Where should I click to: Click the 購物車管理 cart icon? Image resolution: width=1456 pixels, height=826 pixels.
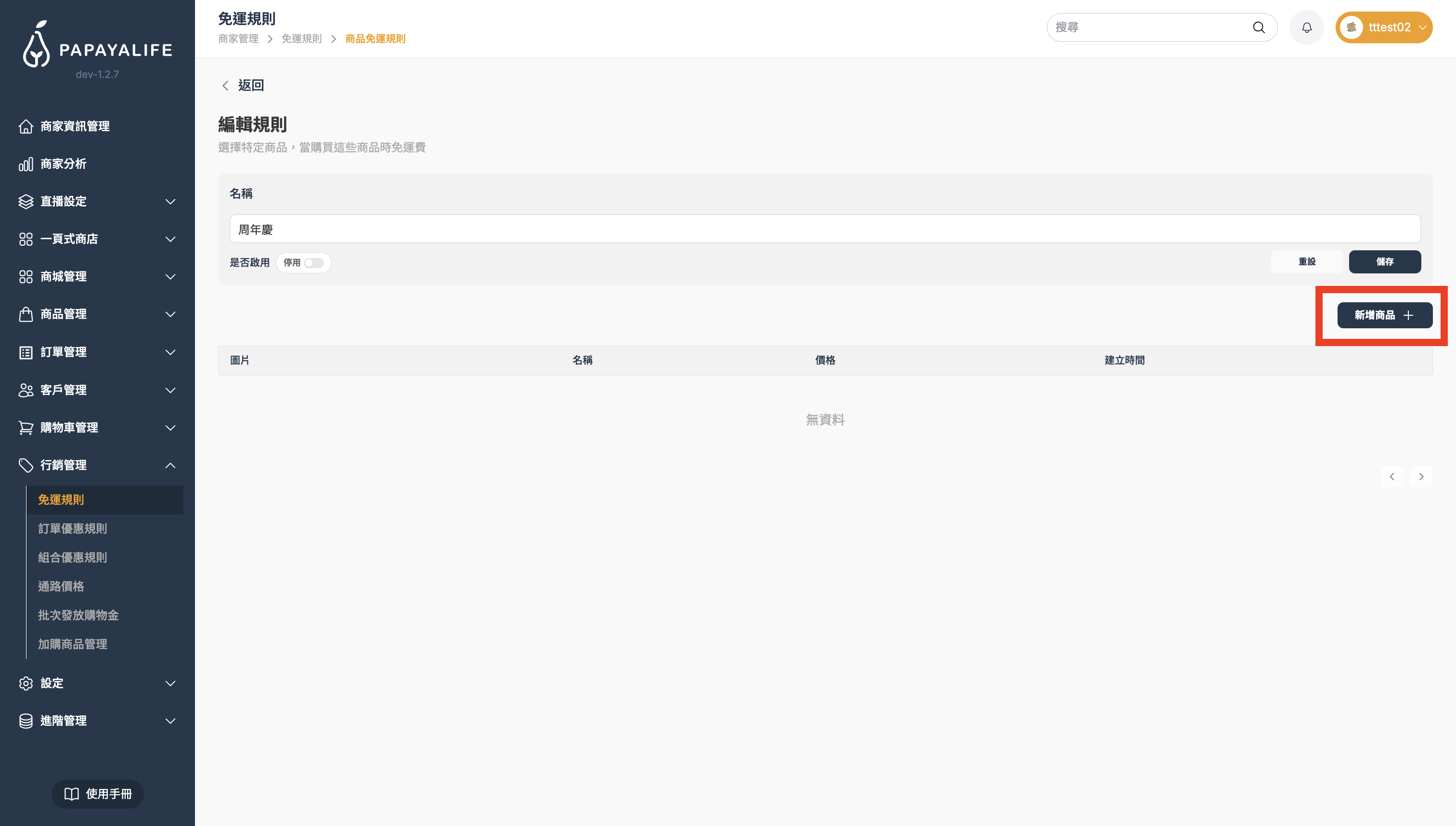tap(26, 428)
